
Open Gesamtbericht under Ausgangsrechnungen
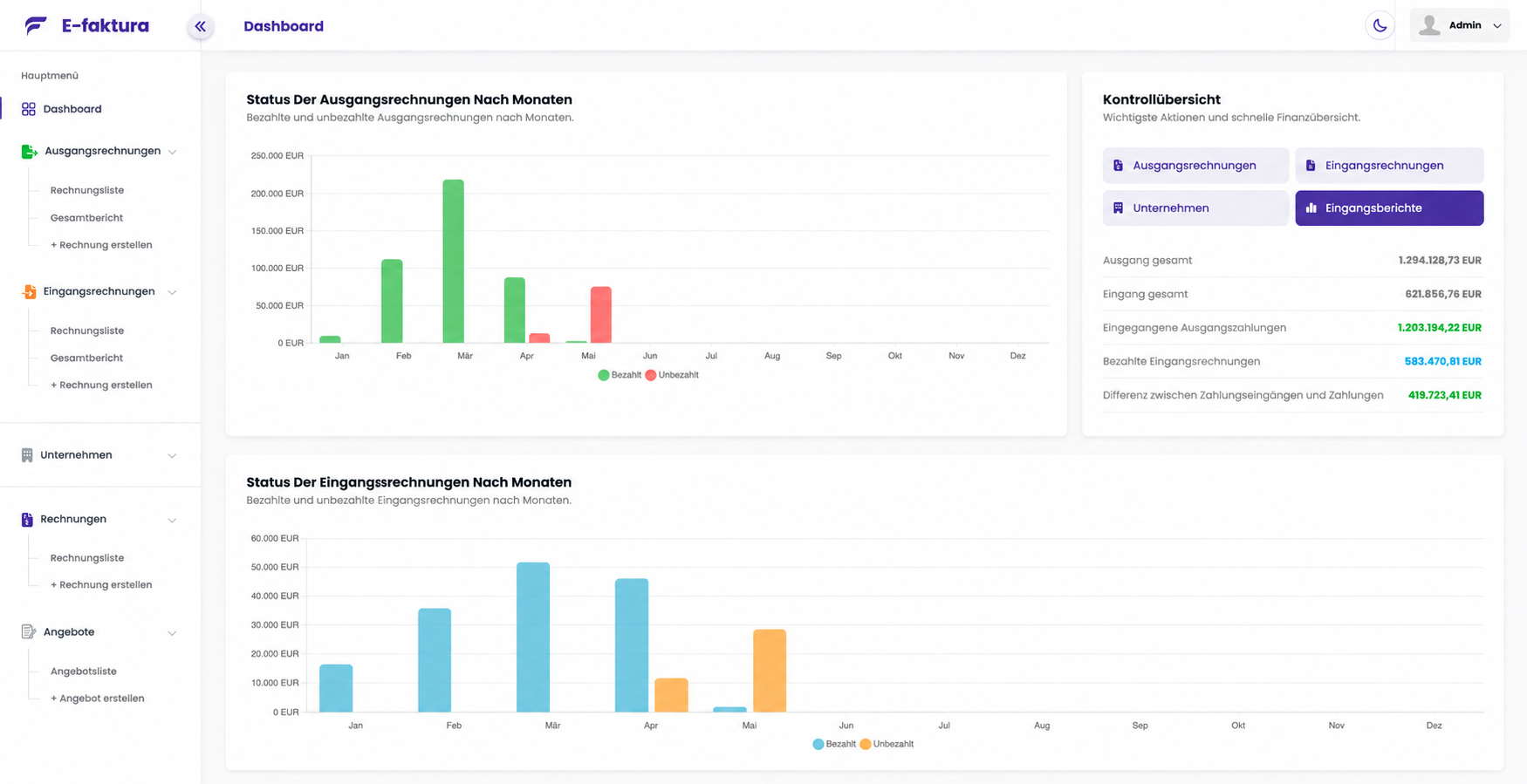point(86,218)
